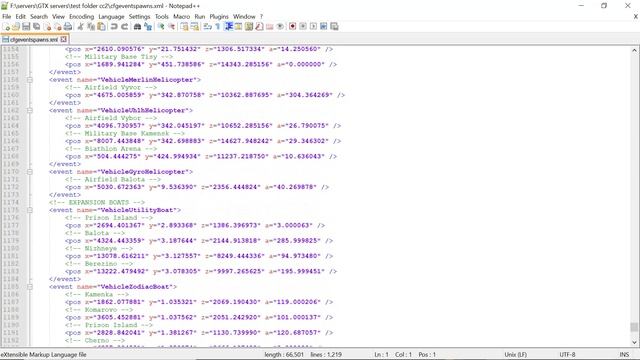Click the Open file toolbar icon

(x=16, y=27)
